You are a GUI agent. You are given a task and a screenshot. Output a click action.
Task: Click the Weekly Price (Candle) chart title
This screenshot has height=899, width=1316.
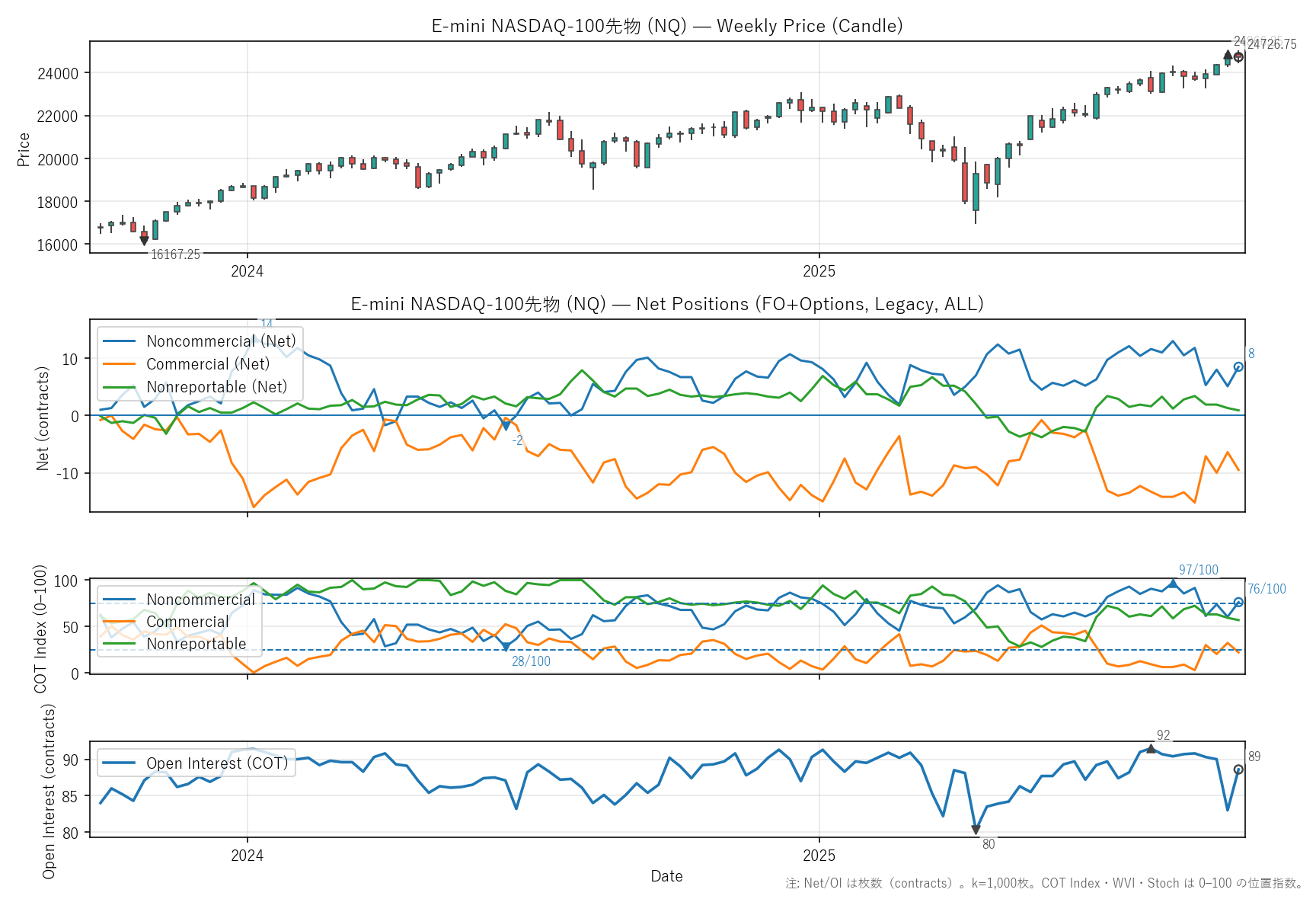point(666,26)
